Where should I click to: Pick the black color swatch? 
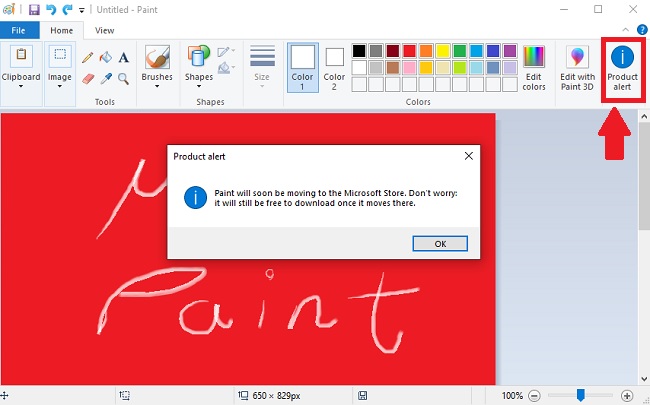pos(359,51)
